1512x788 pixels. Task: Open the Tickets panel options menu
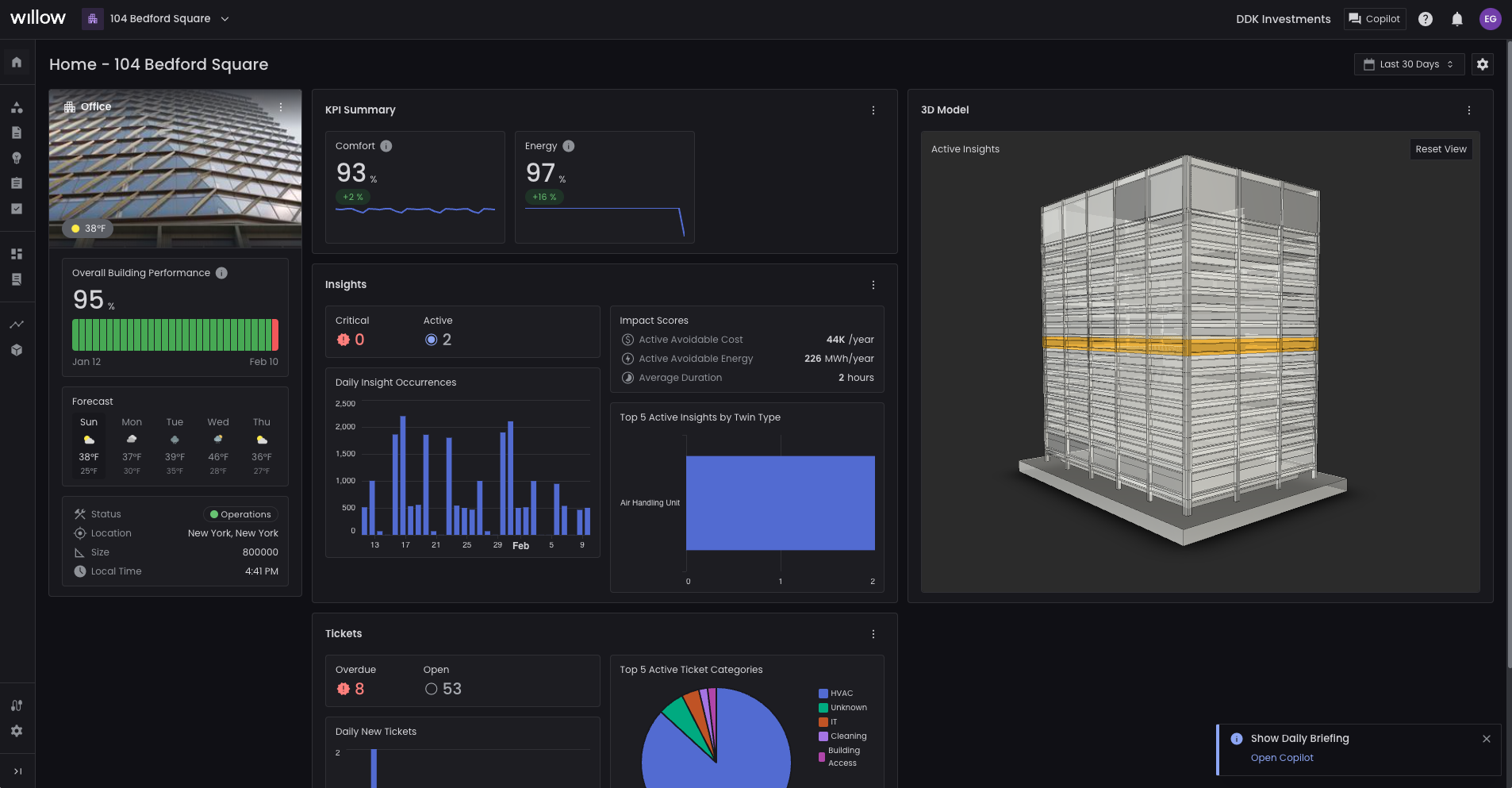[x=873, y=634]
